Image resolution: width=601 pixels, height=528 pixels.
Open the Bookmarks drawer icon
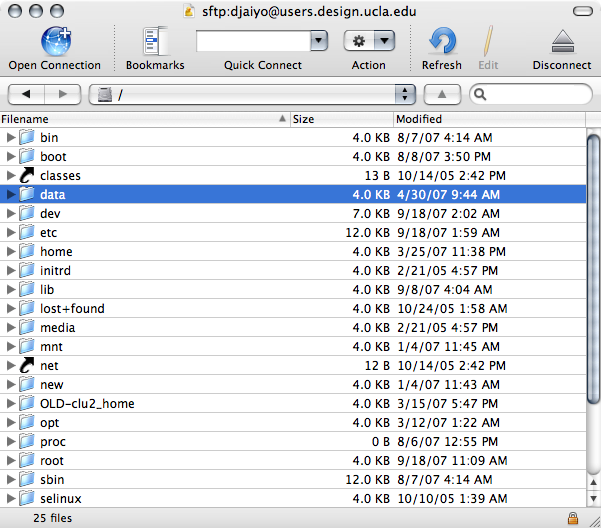pos(155,41)
